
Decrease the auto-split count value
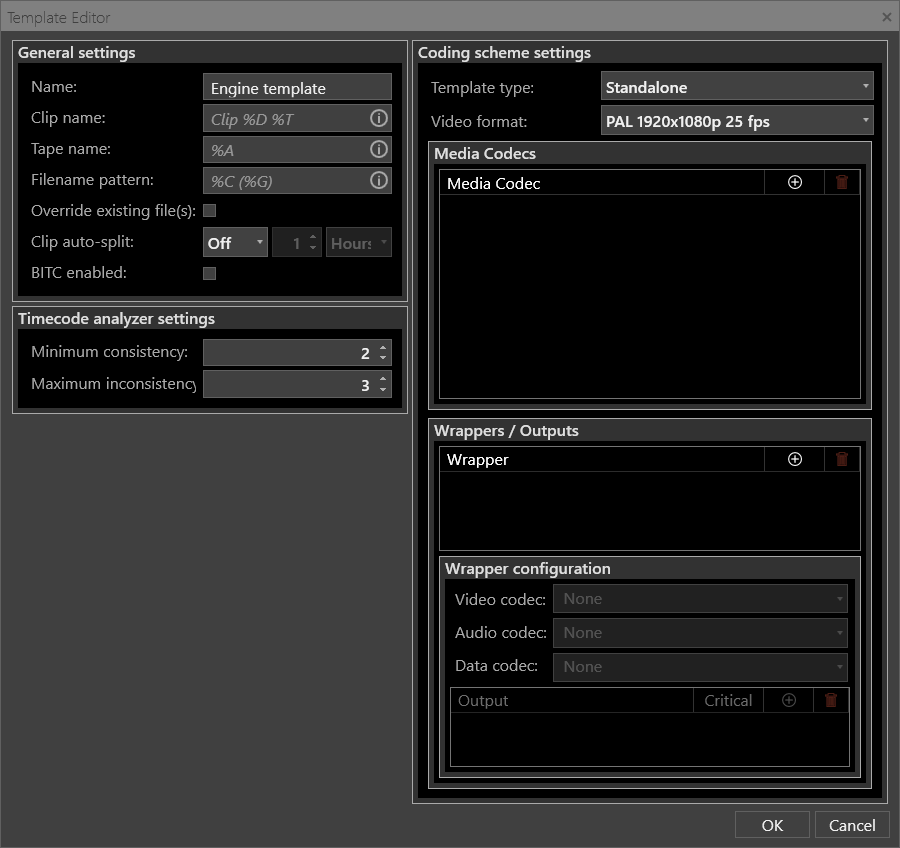click(x=313, y=247)
